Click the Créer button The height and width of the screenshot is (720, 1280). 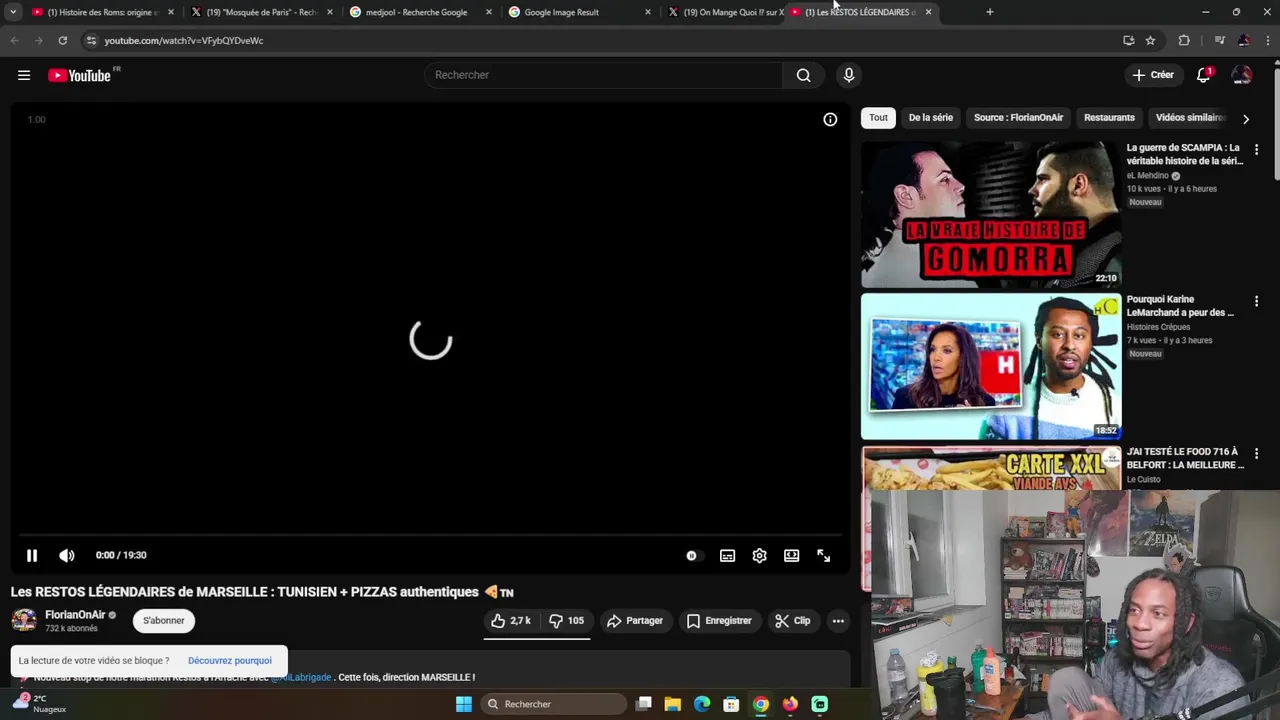tap(1153, 75)
